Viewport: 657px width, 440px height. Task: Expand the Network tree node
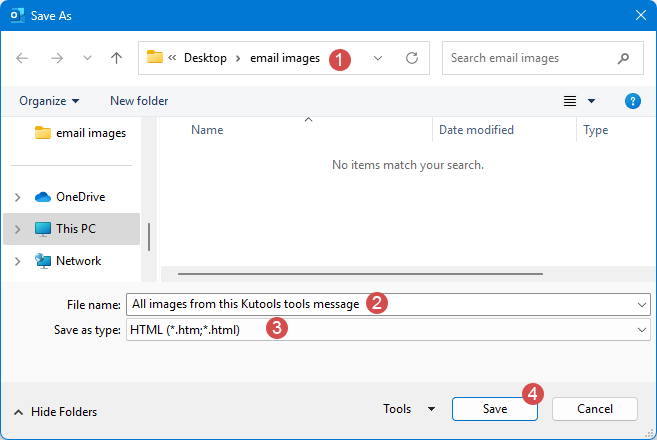coord(17,261)
